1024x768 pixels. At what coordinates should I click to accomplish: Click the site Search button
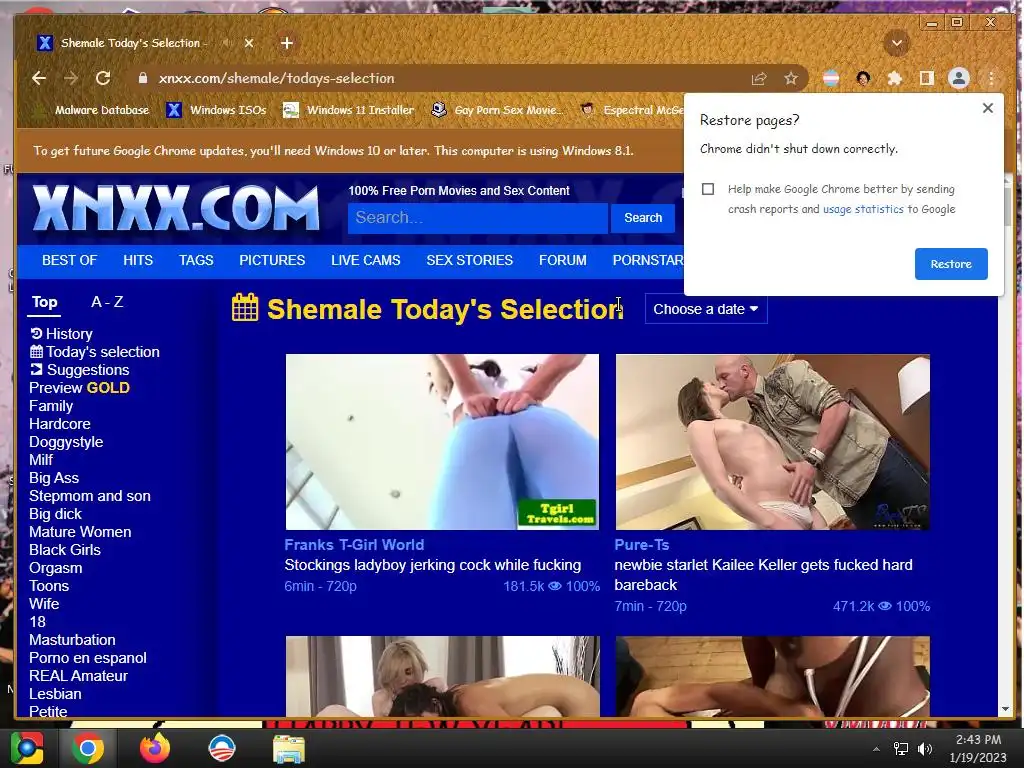click(643, 217)
